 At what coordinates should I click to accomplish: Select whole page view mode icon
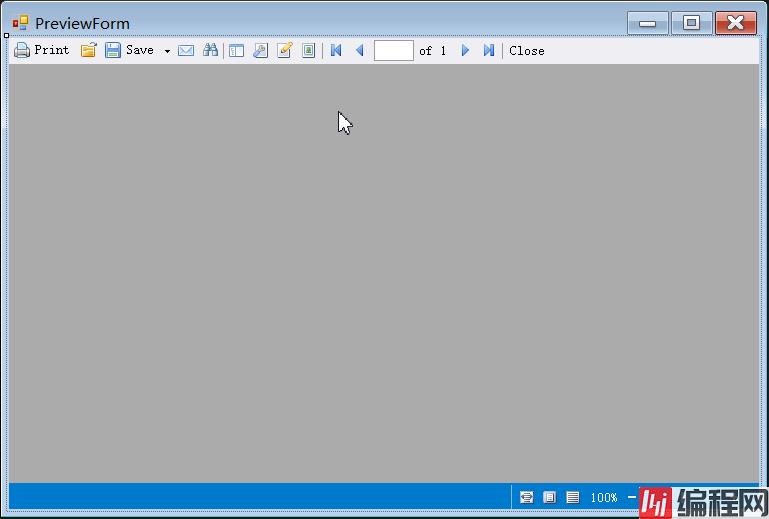coord(549,497)
